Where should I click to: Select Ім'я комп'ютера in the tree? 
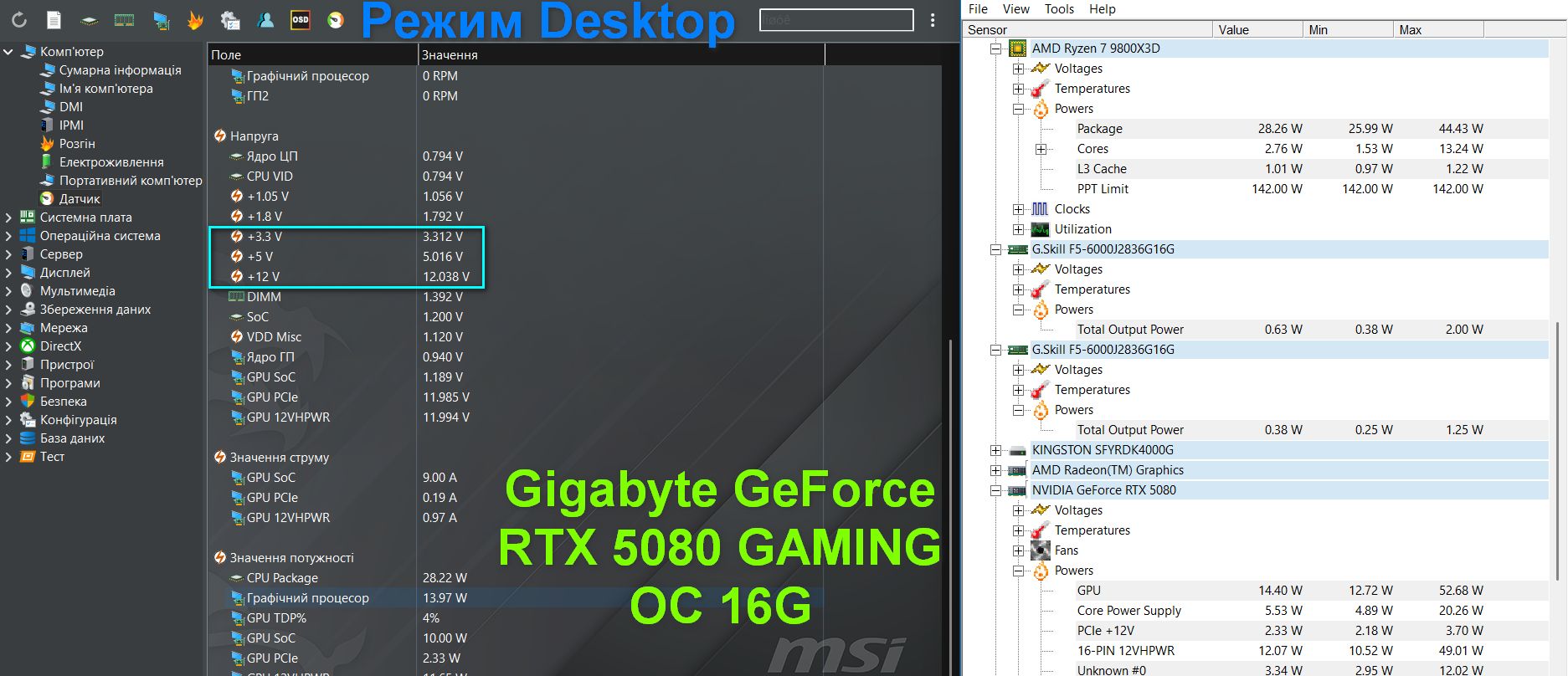(105, 89)
